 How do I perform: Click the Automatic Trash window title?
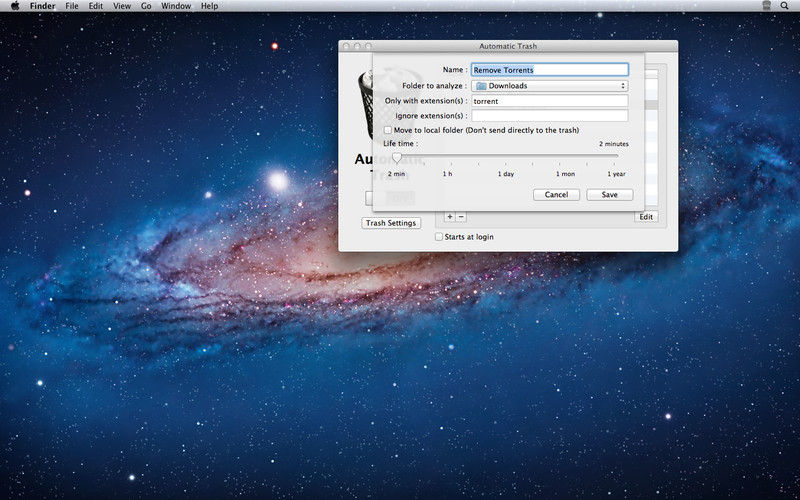[x=508, y=46]
